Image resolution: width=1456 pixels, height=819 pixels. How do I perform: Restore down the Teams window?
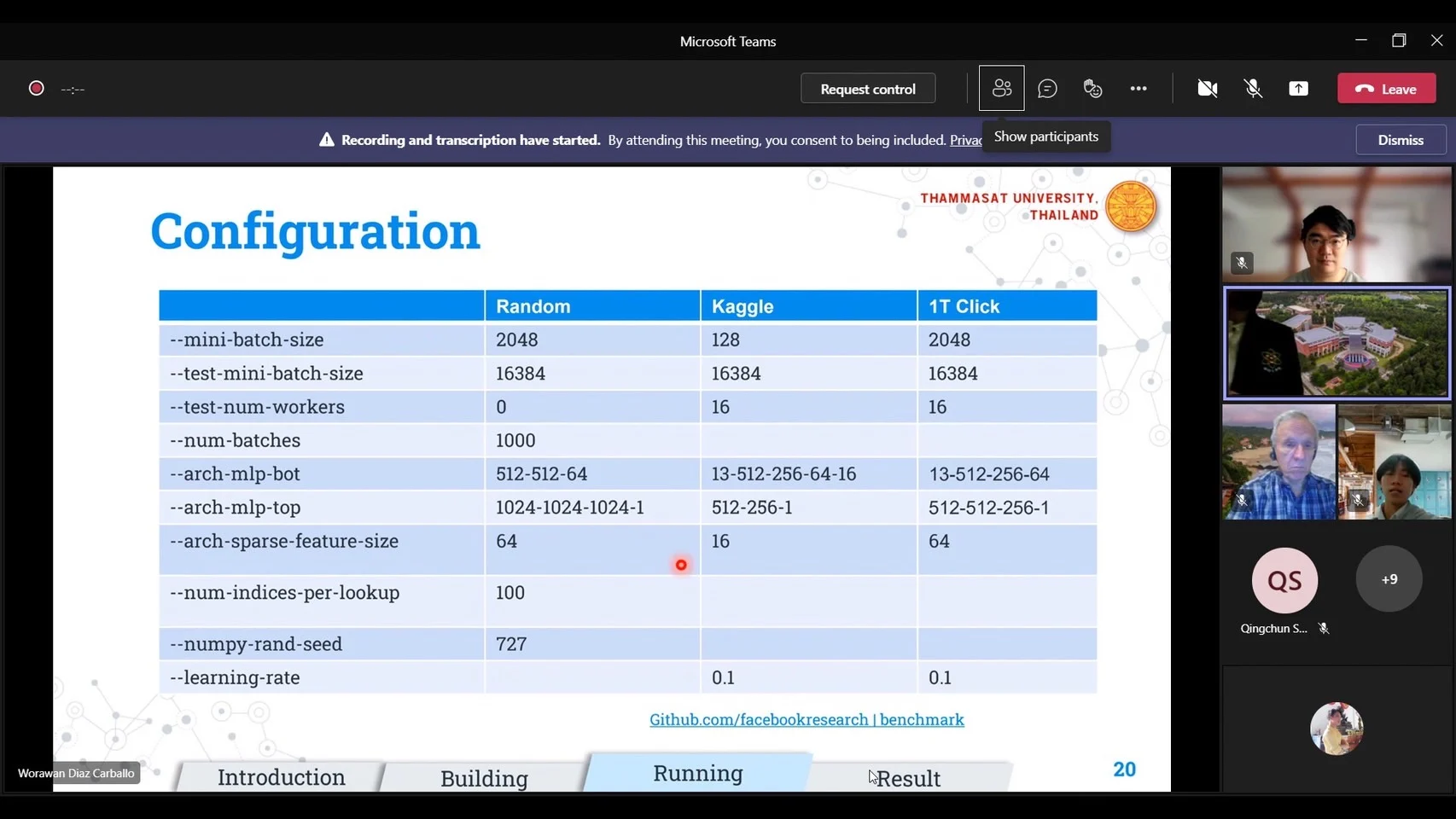(1398, 40)
